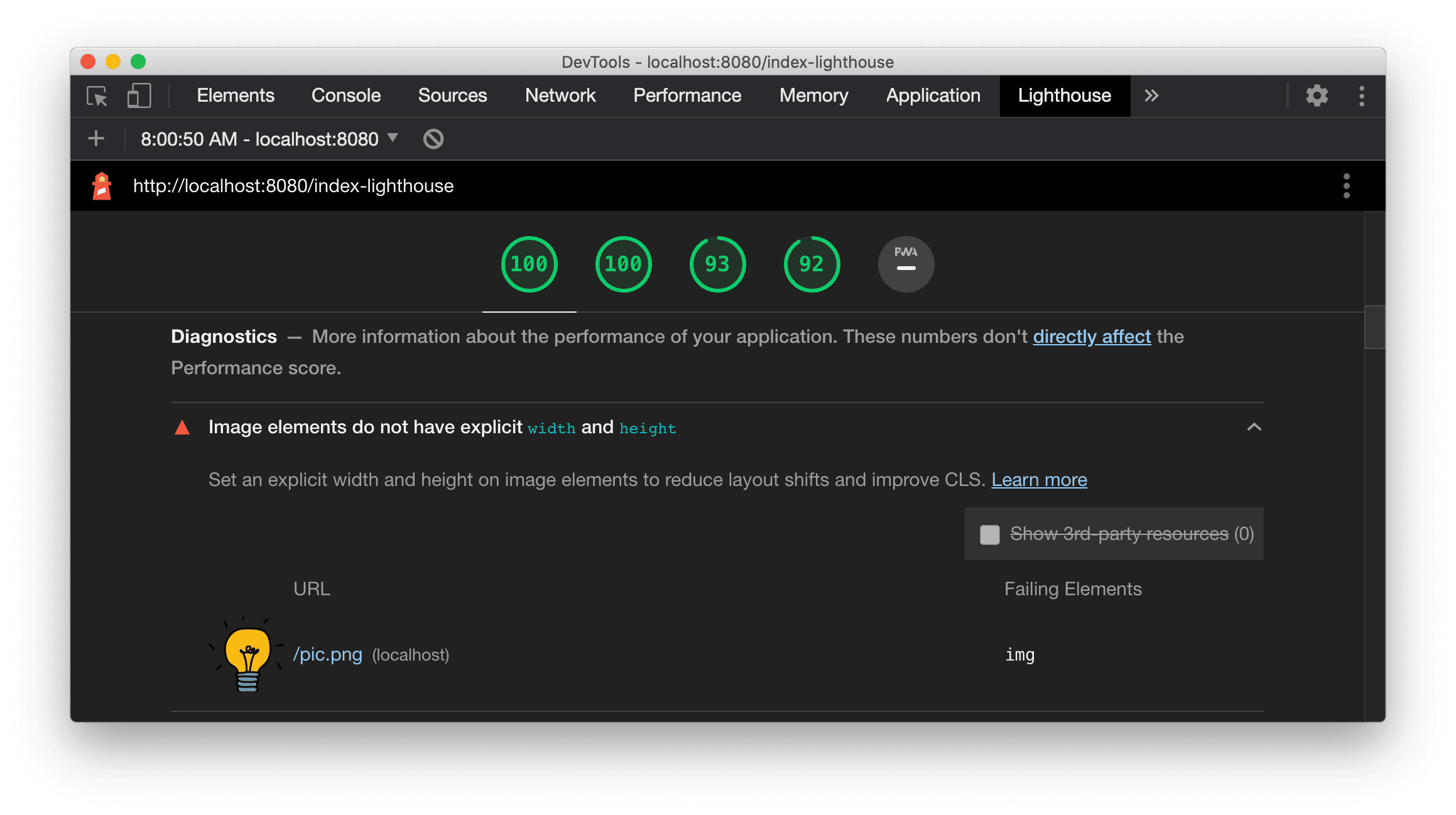The height and width of the screenshot is (815, 1456).
Task: Switch to the Network tab
Action: (x=559, y=94)
